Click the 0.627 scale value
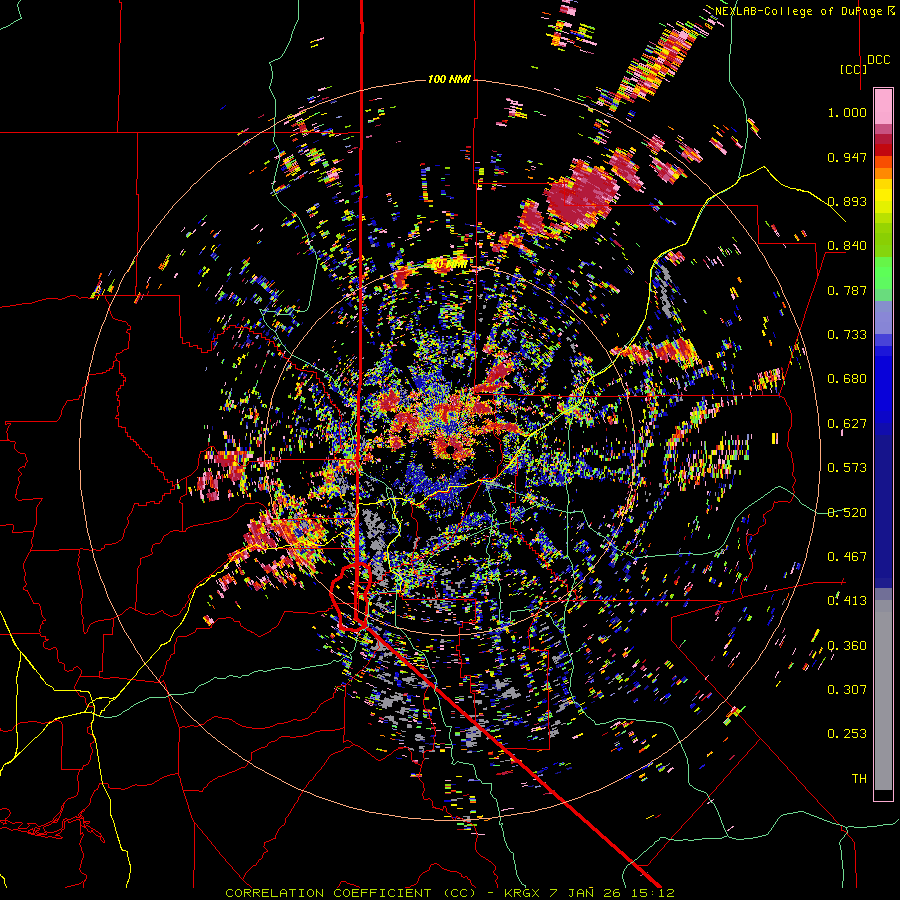 847,424
